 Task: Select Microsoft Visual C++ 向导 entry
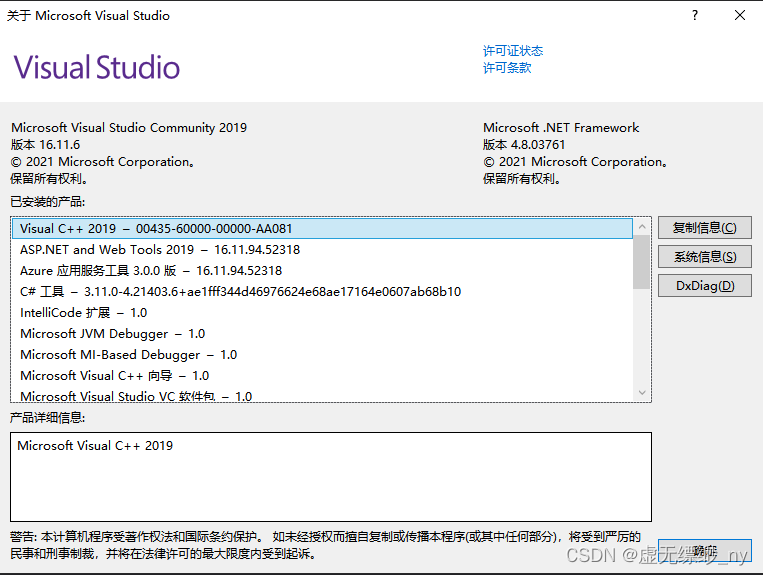click(322, 375)
